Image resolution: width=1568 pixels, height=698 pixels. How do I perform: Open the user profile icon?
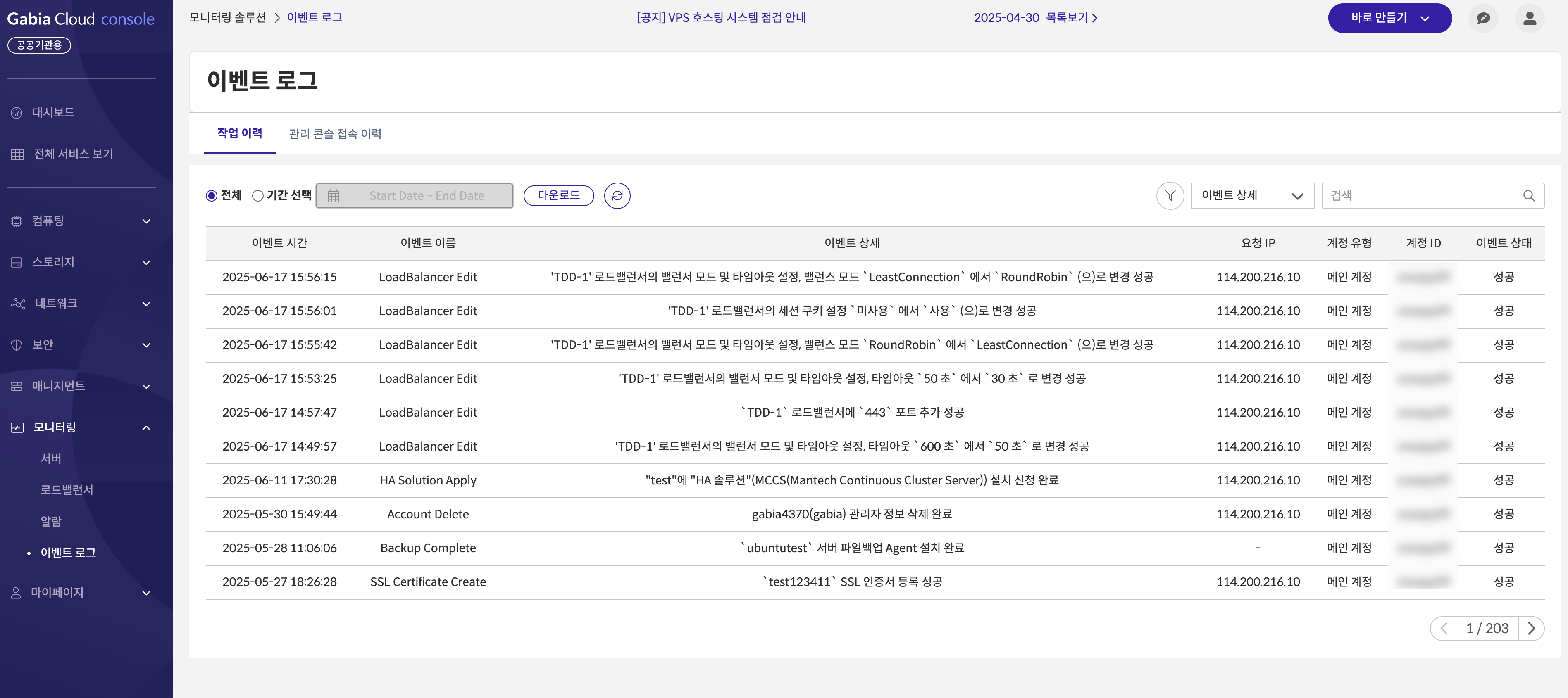click(x=1529, y=18)
